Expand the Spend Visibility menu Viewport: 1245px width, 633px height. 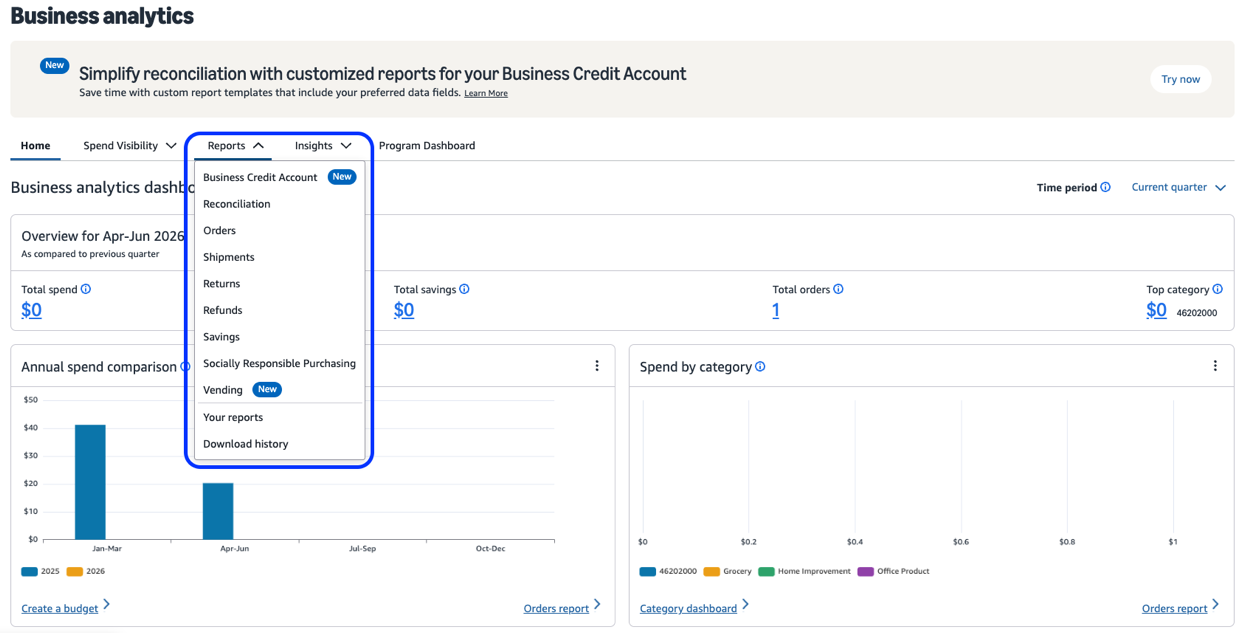pos(130,146)
